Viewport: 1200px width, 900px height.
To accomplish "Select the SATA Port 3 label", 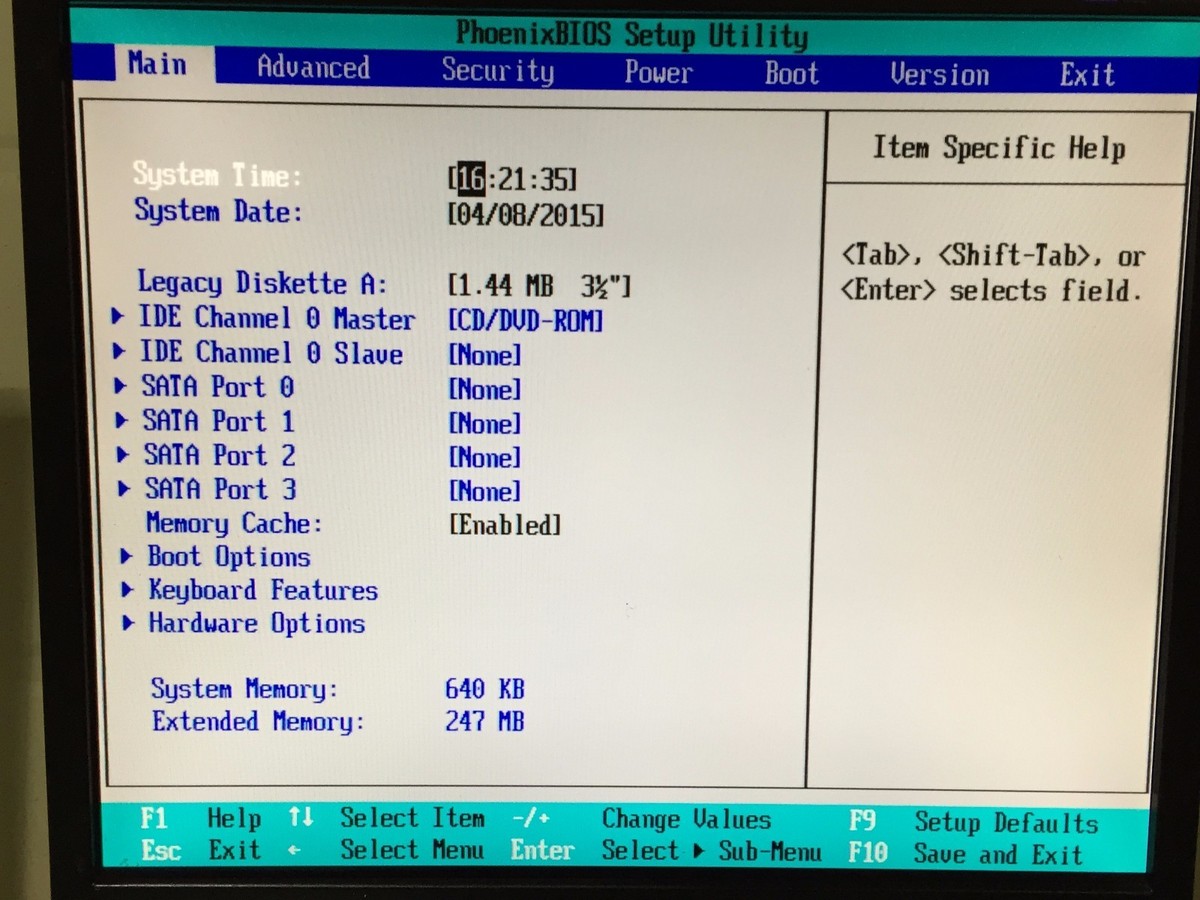I will (220, 489).
